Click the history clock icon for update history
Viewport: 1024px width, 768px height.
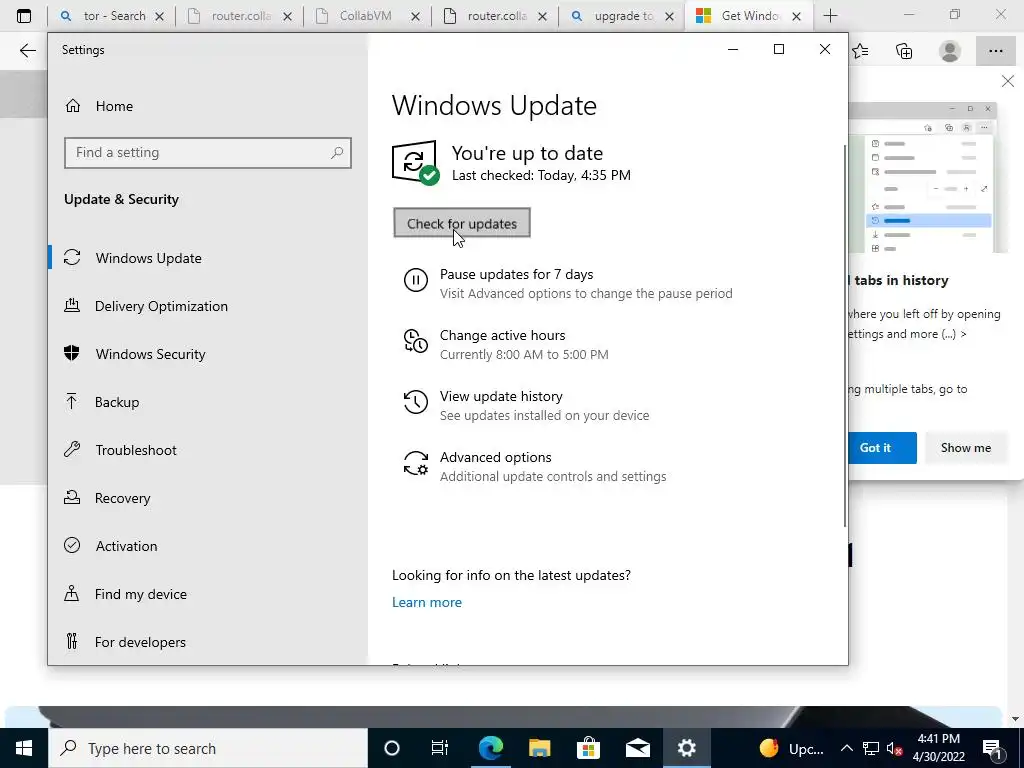point(415,402)
